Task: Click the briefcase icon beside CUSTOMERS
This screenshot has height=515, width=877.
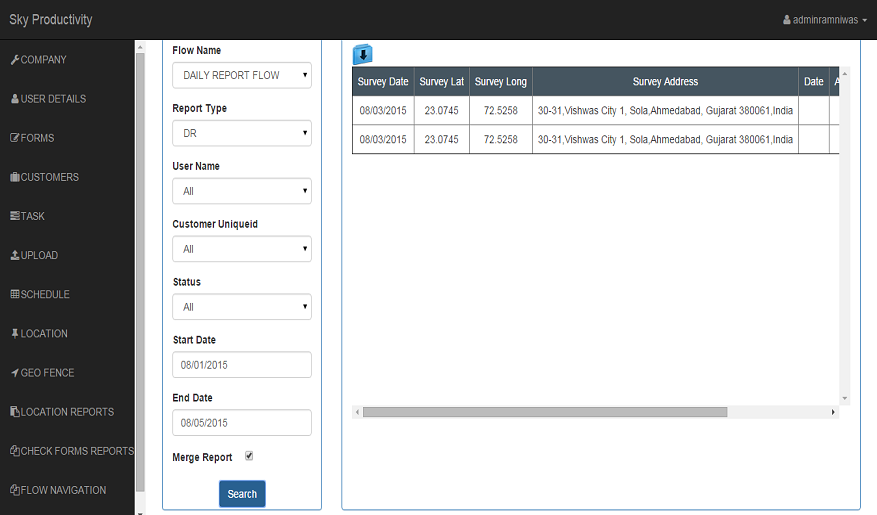Action: (15, 177)
